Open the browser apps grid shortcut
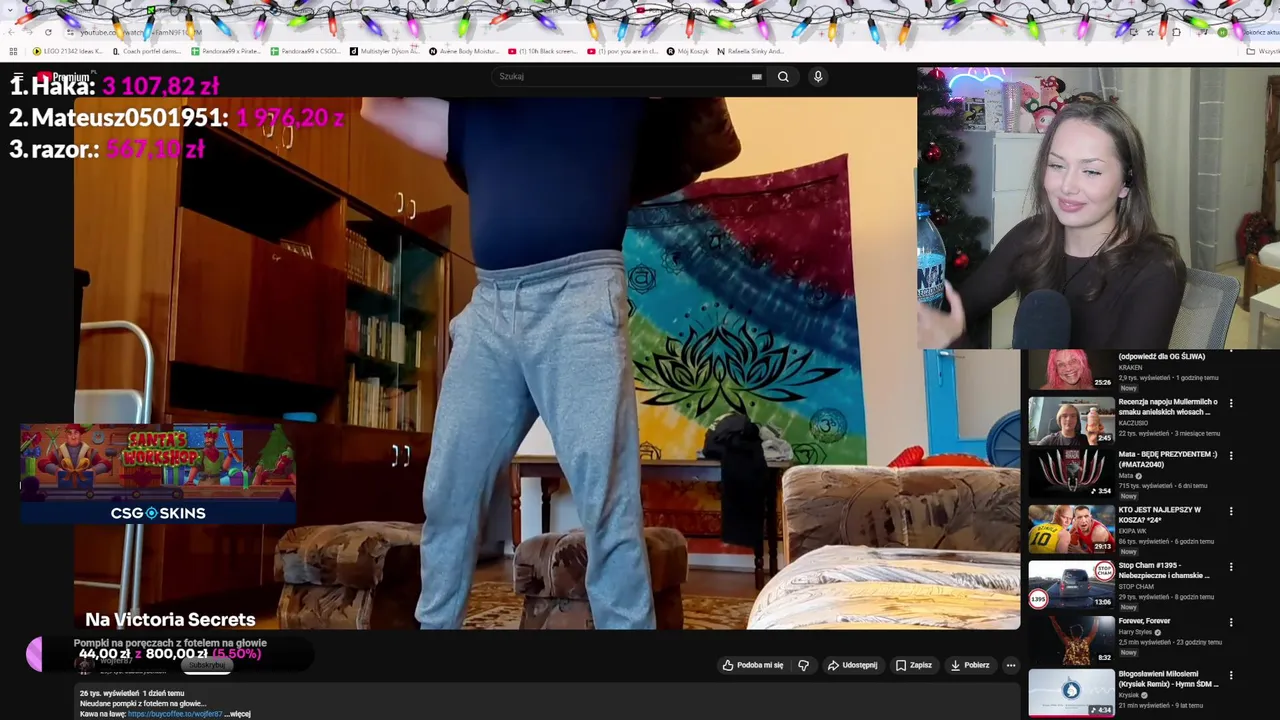The image size is (1280, 720). pos(13,51)
